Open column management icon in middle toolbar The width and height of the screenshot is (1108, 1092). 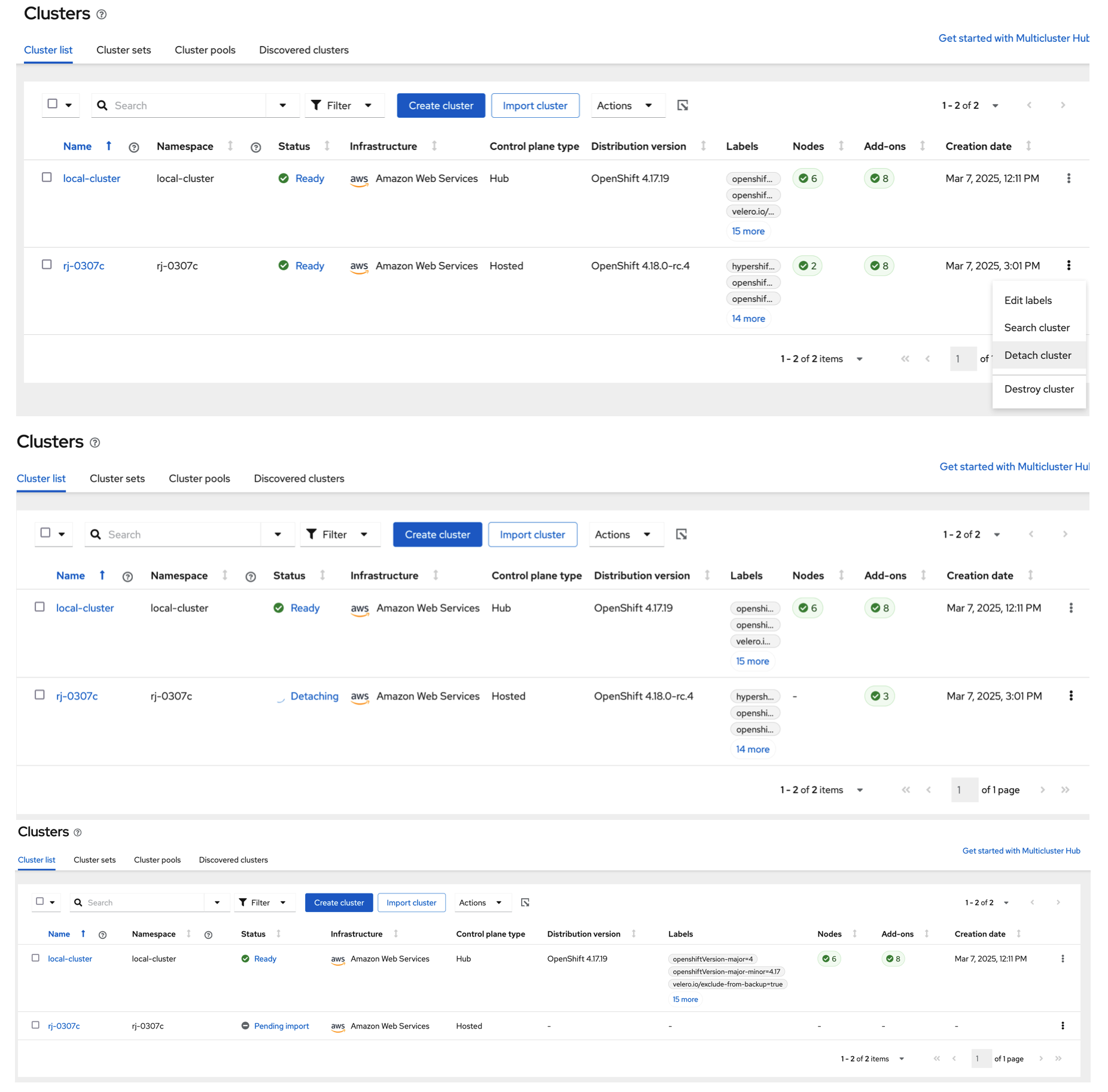[x=681, y=534]
